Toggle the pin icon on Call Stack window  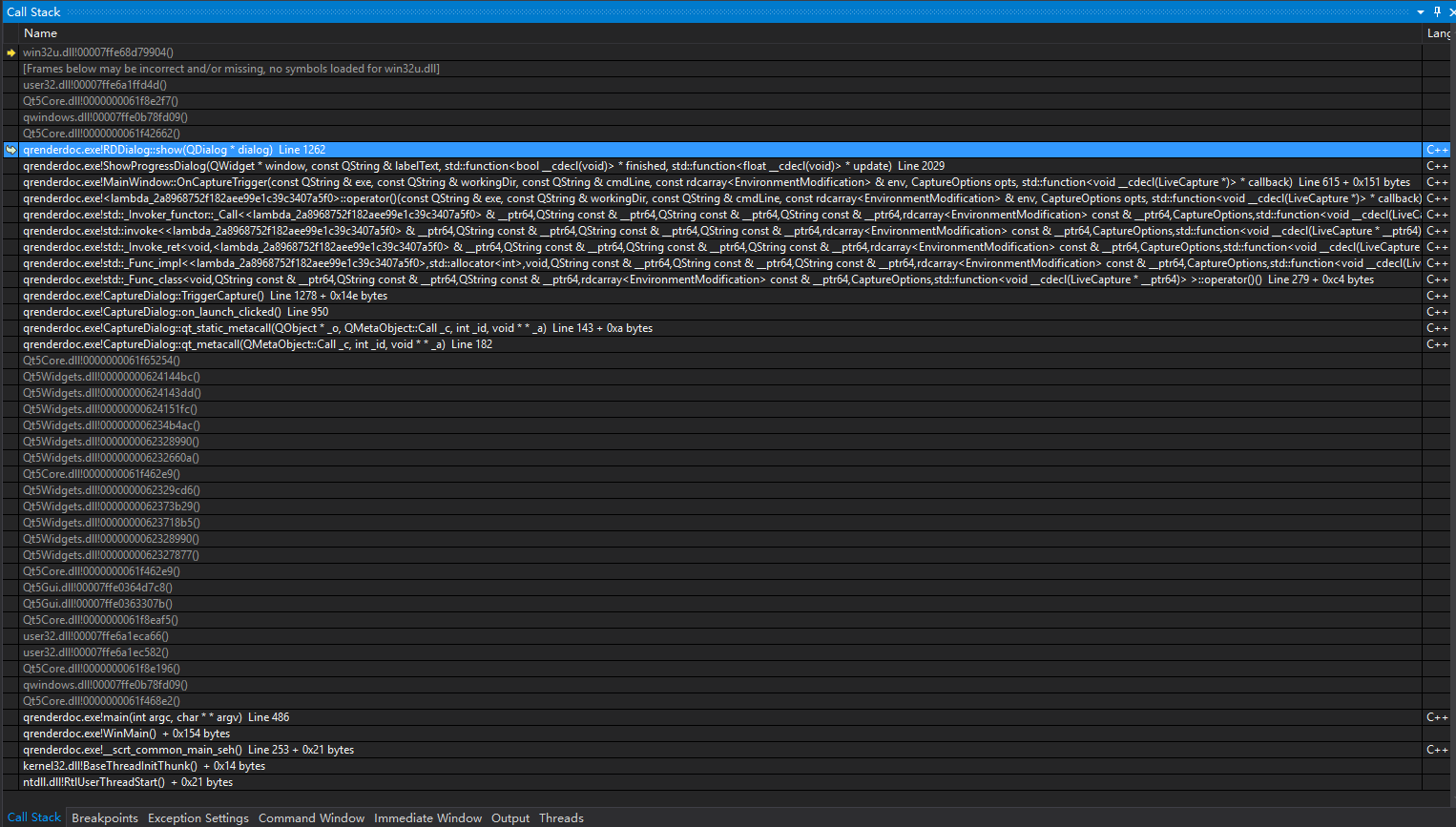coord(1436,11)
